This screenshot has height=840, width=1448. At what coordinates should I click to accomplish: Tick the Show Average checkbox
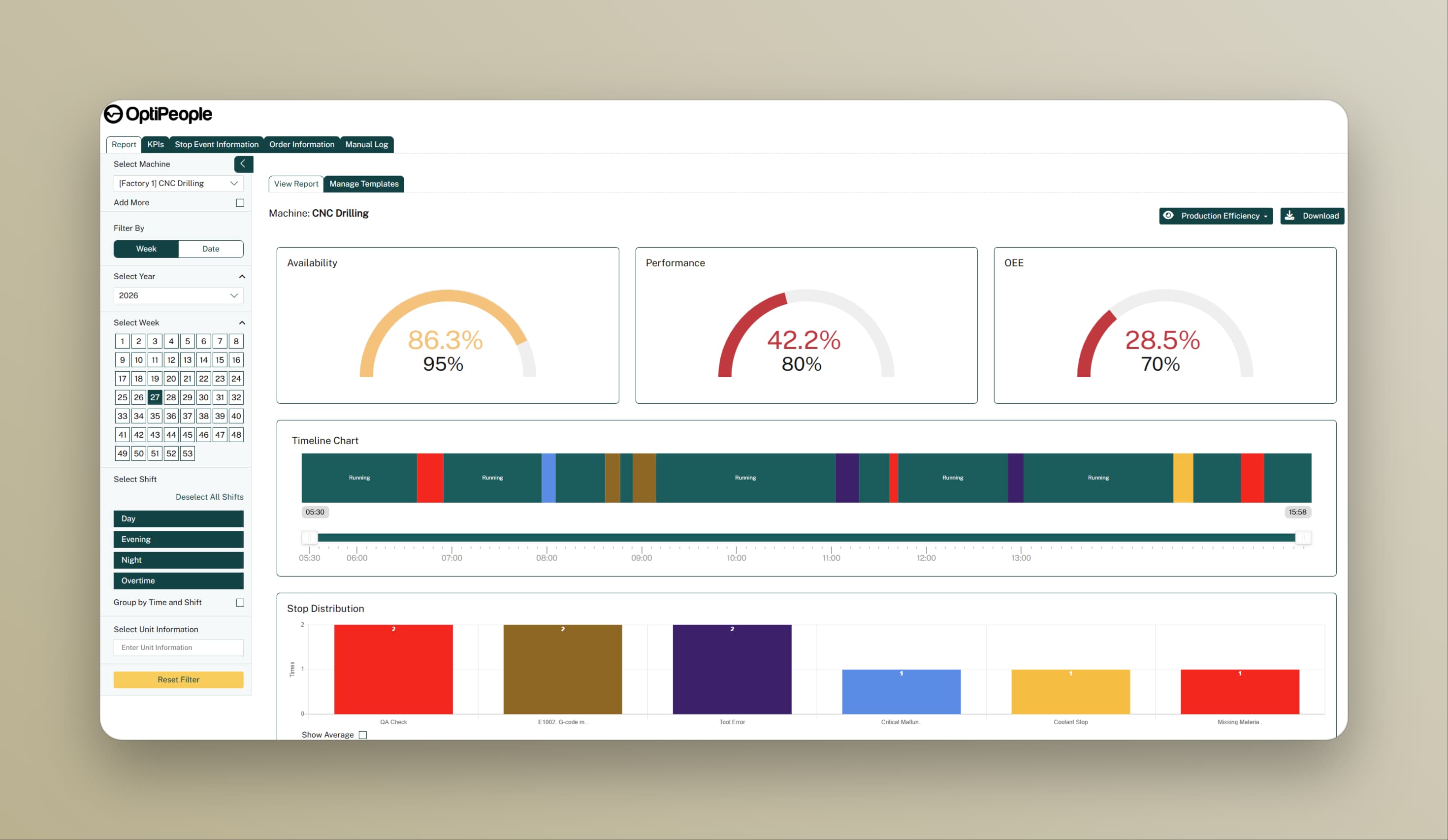362,735
